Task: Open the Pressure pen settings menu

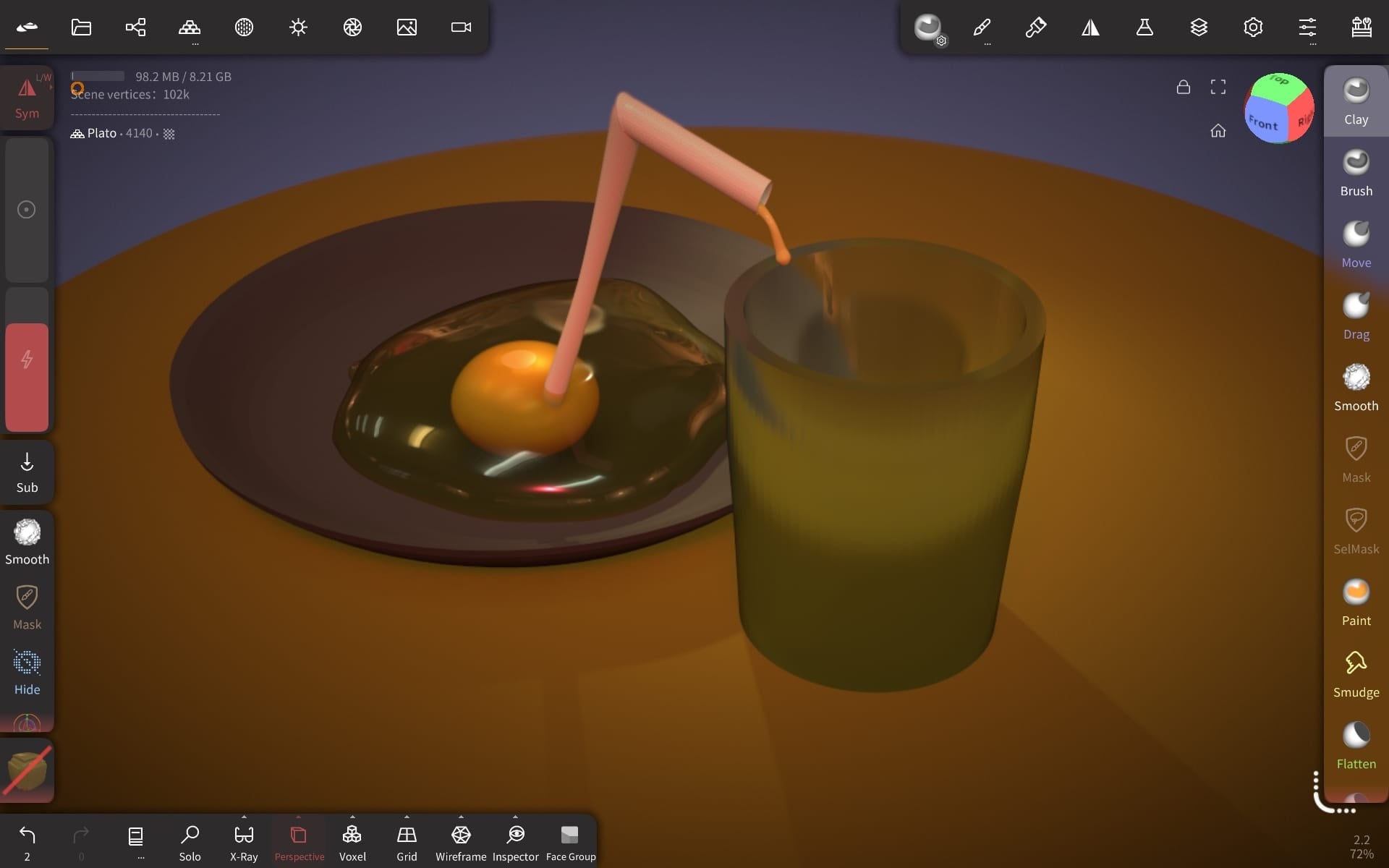Action: (1036, 27)
